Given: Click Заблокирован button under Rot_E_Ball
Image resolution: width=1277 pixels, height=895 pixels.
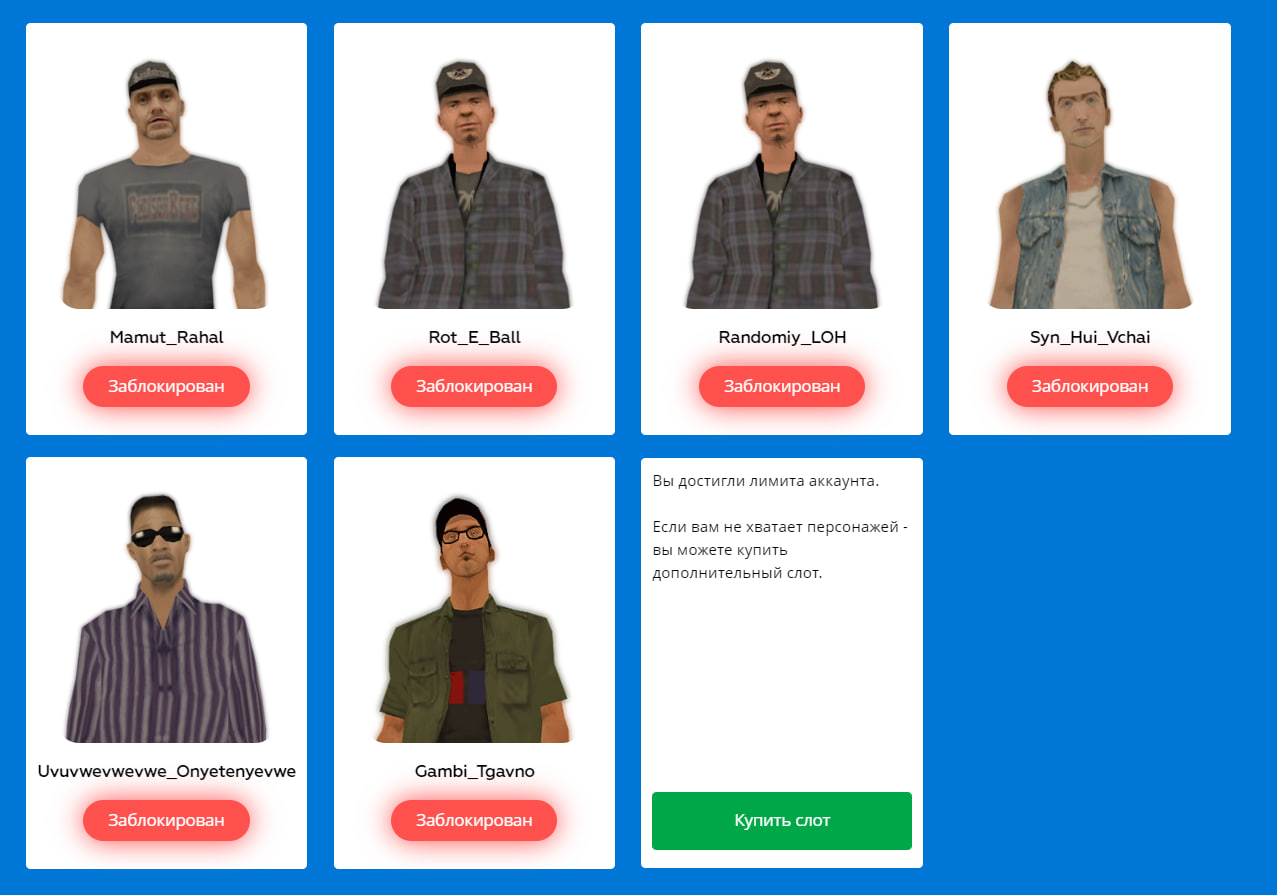Looking at the screenshot, I should pyautogui.click(x=474, y=386).
